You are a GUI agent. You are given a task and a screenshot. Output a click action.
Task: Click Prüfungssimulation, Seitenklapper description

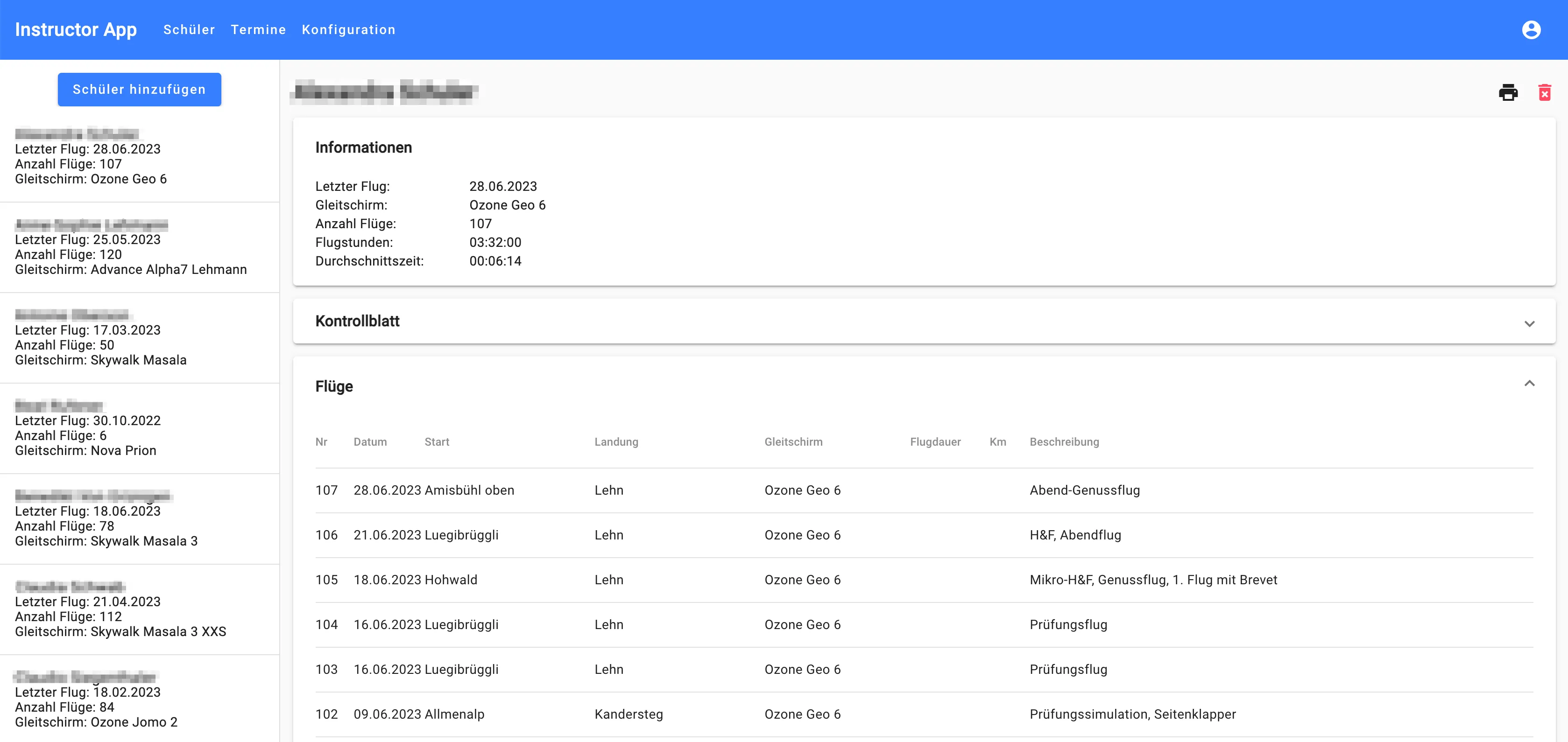coord(1132,714)
